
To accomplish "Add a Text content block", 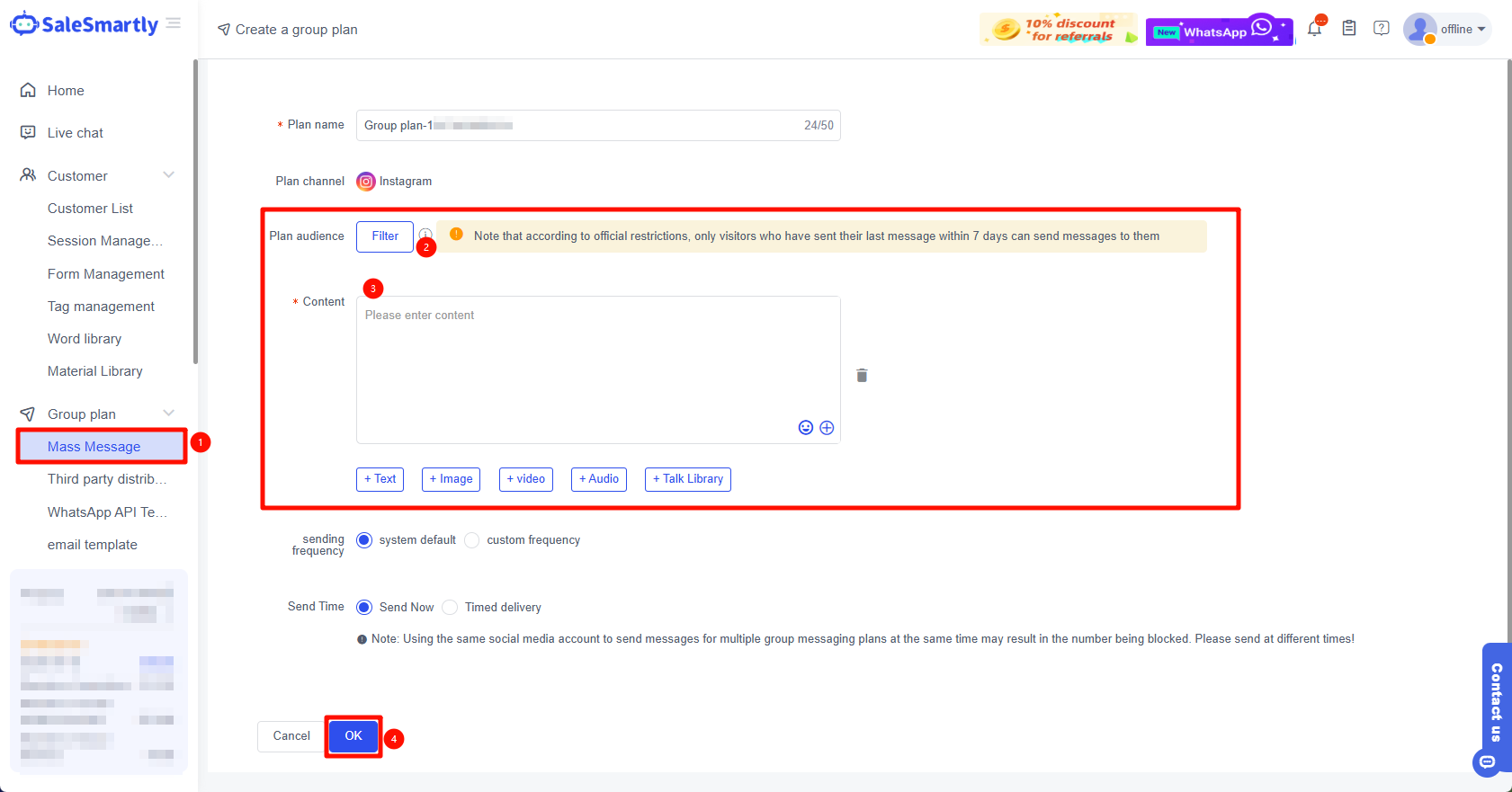I will pyautogui.click(x=380, y=479).
